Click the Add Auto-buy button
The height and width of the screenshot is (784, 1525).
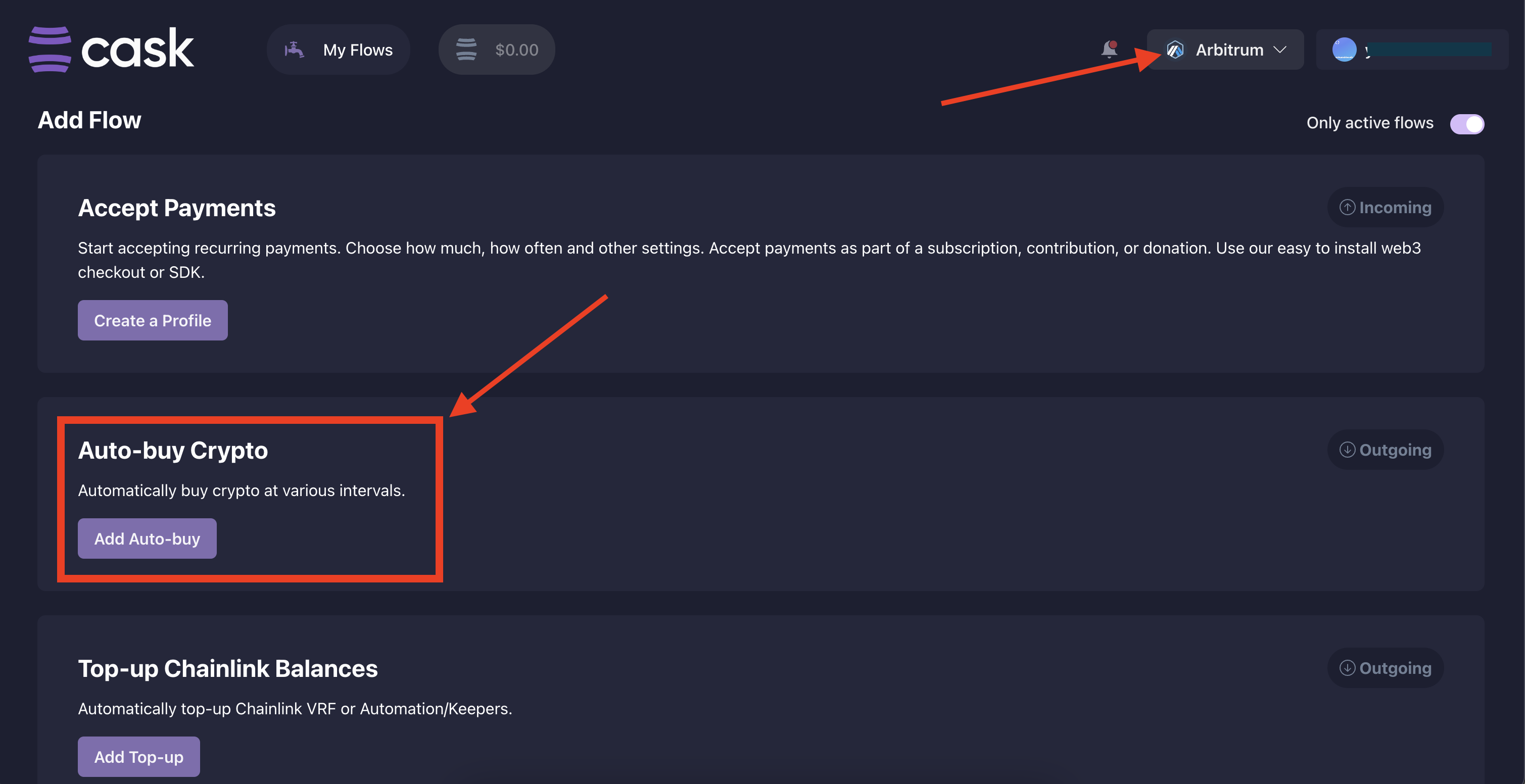[148, 538]
